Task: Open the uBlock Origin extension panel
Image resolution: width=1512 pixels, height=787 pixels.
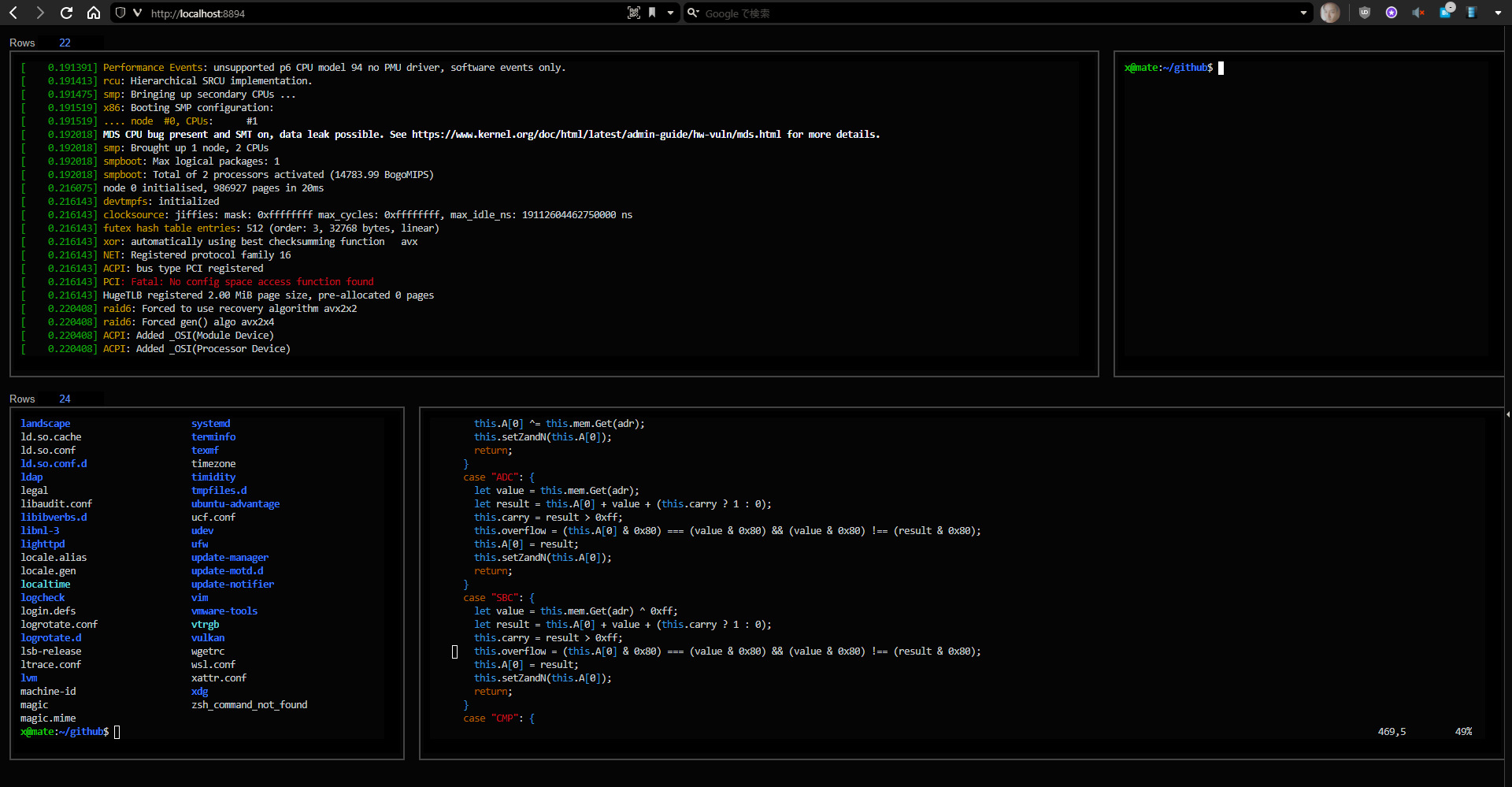Action: click(x=1365, y=13)
